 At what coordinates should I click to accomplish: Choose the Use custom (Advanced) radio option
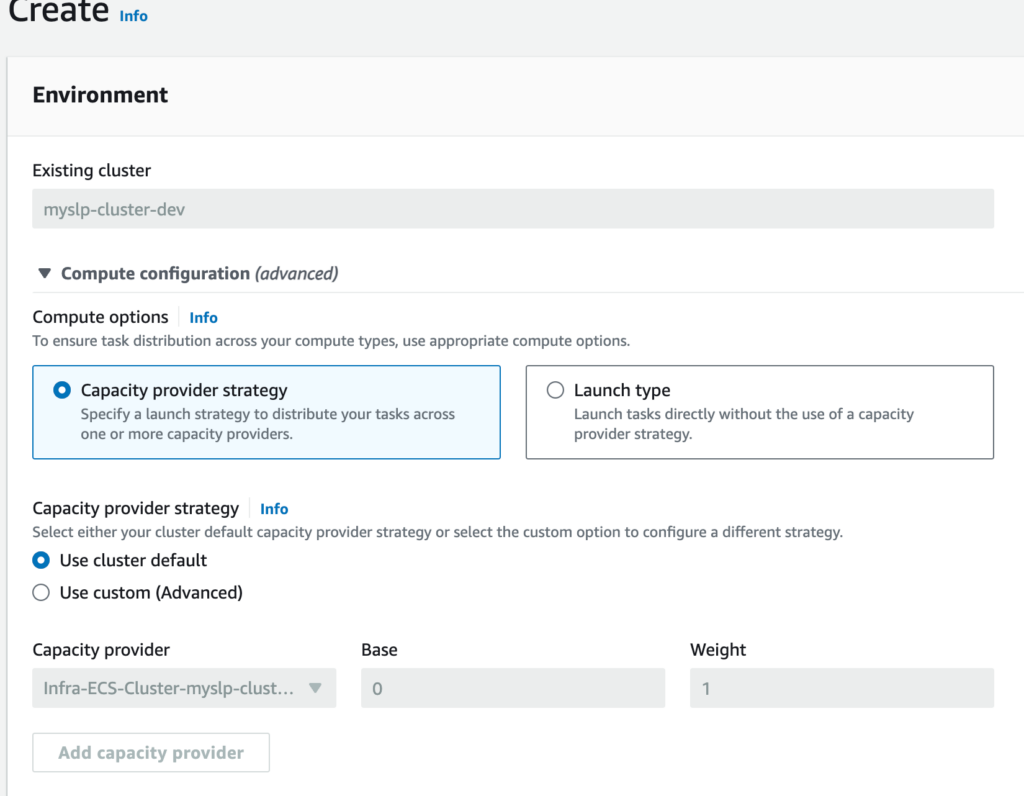41,592
